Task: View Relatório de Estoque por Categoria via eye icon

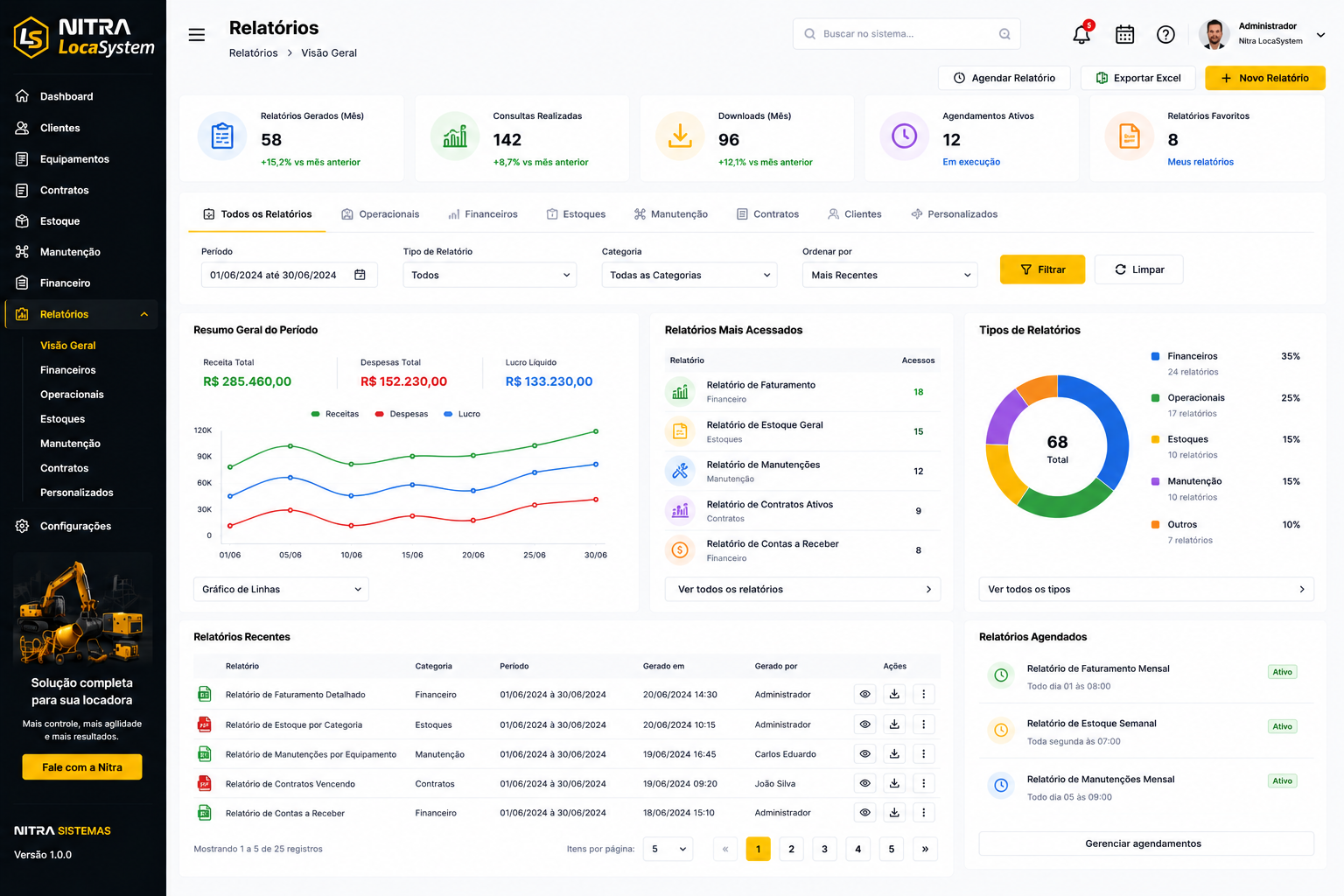Action: click(x=864, y=724)
